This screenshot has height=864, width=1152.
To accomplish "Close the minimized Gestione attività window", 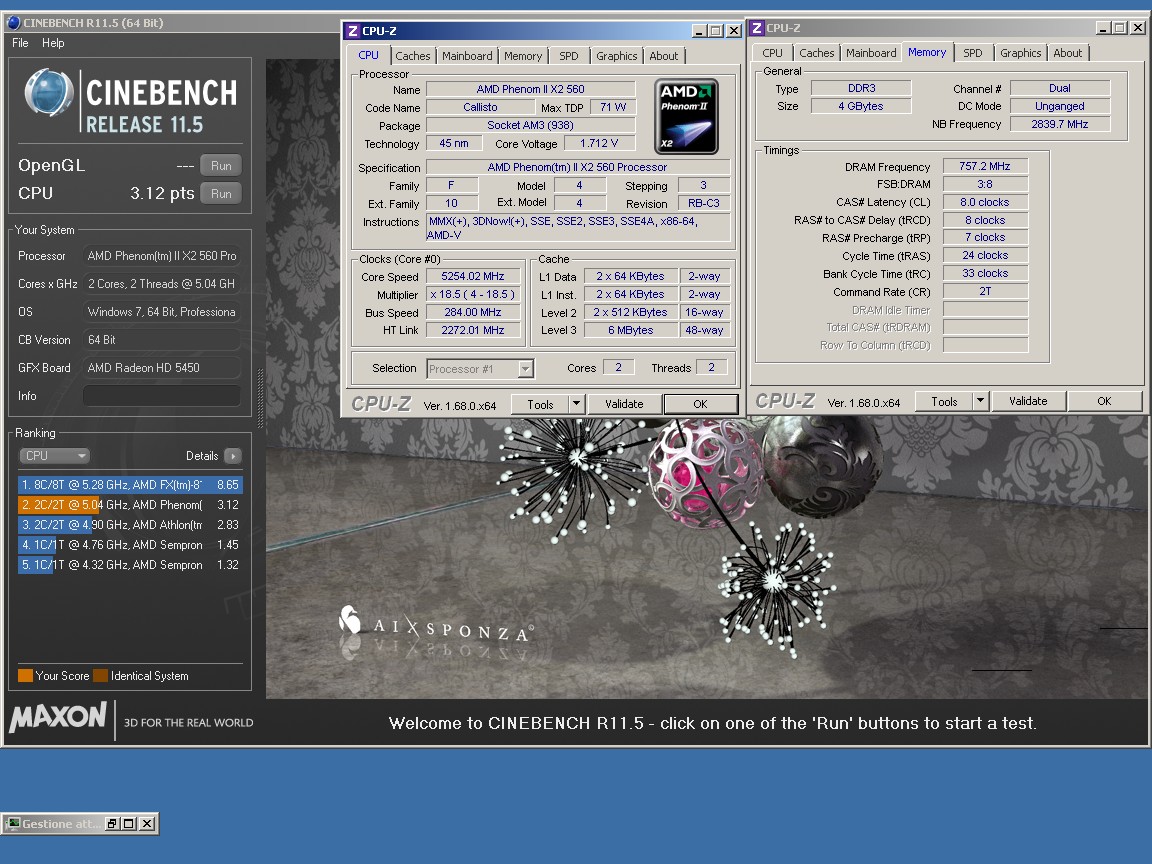I will (x=147, y=824).
